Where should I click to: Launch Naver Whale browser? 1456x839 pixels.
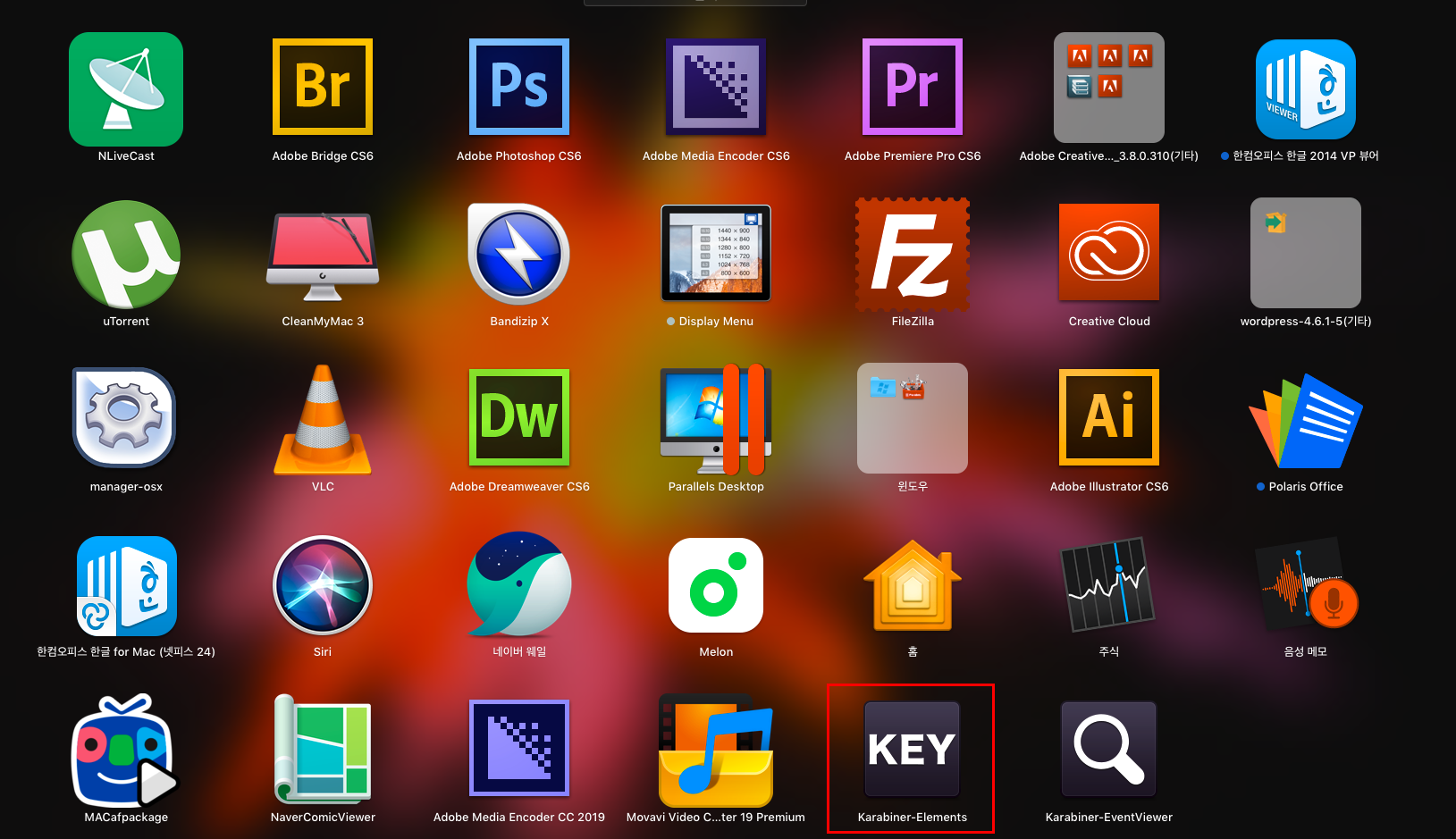coord(519,583)
